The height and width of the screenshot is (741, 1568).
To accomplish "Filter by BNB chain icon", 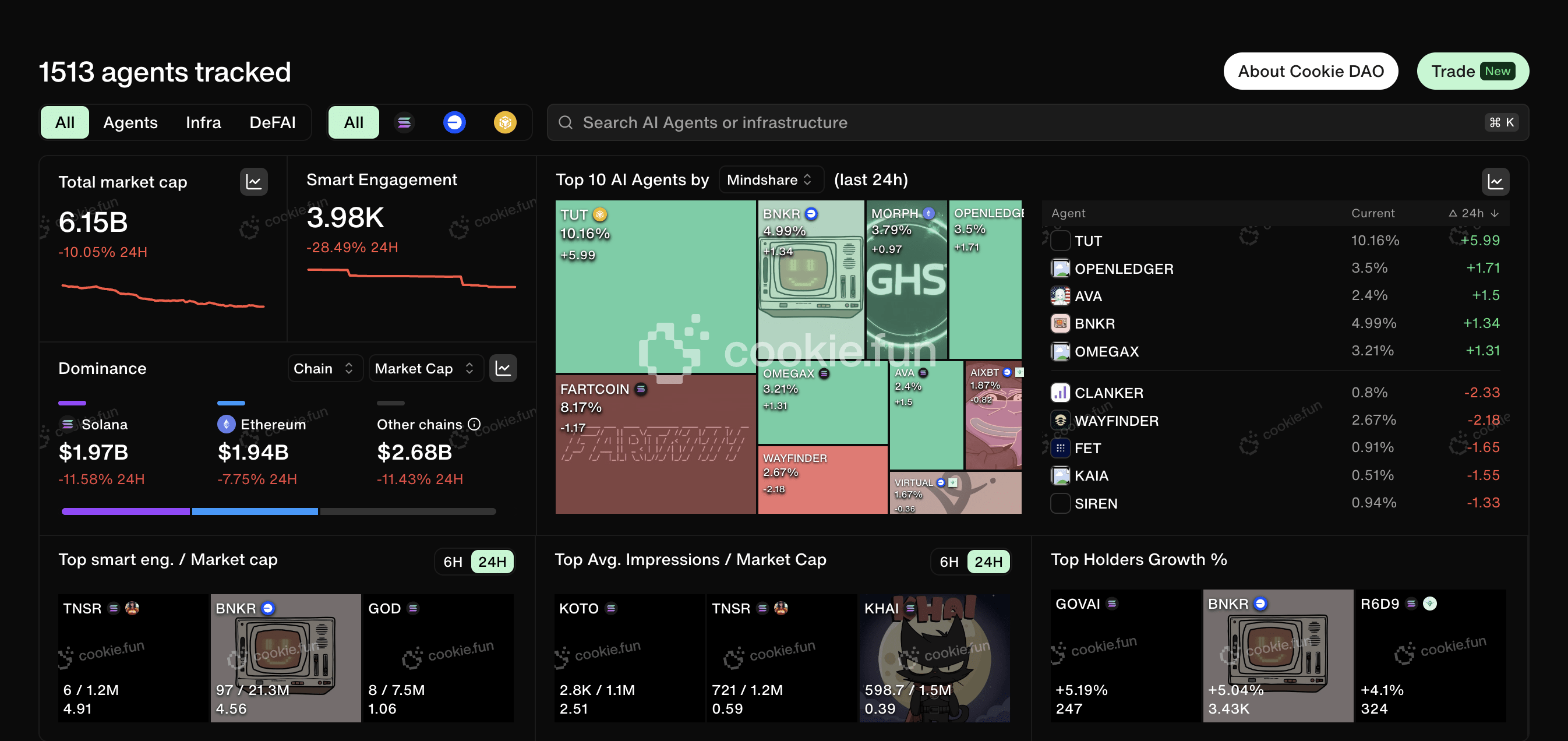I will click(x=504, y=122).
